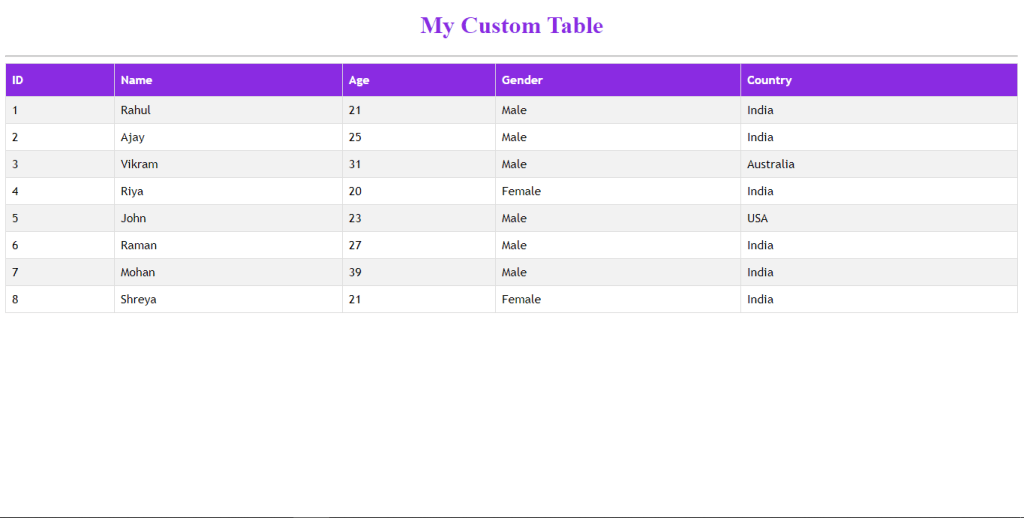Click "Female" in Riya's row
The height and width of the screenshot is (518, 1024).
618,191
